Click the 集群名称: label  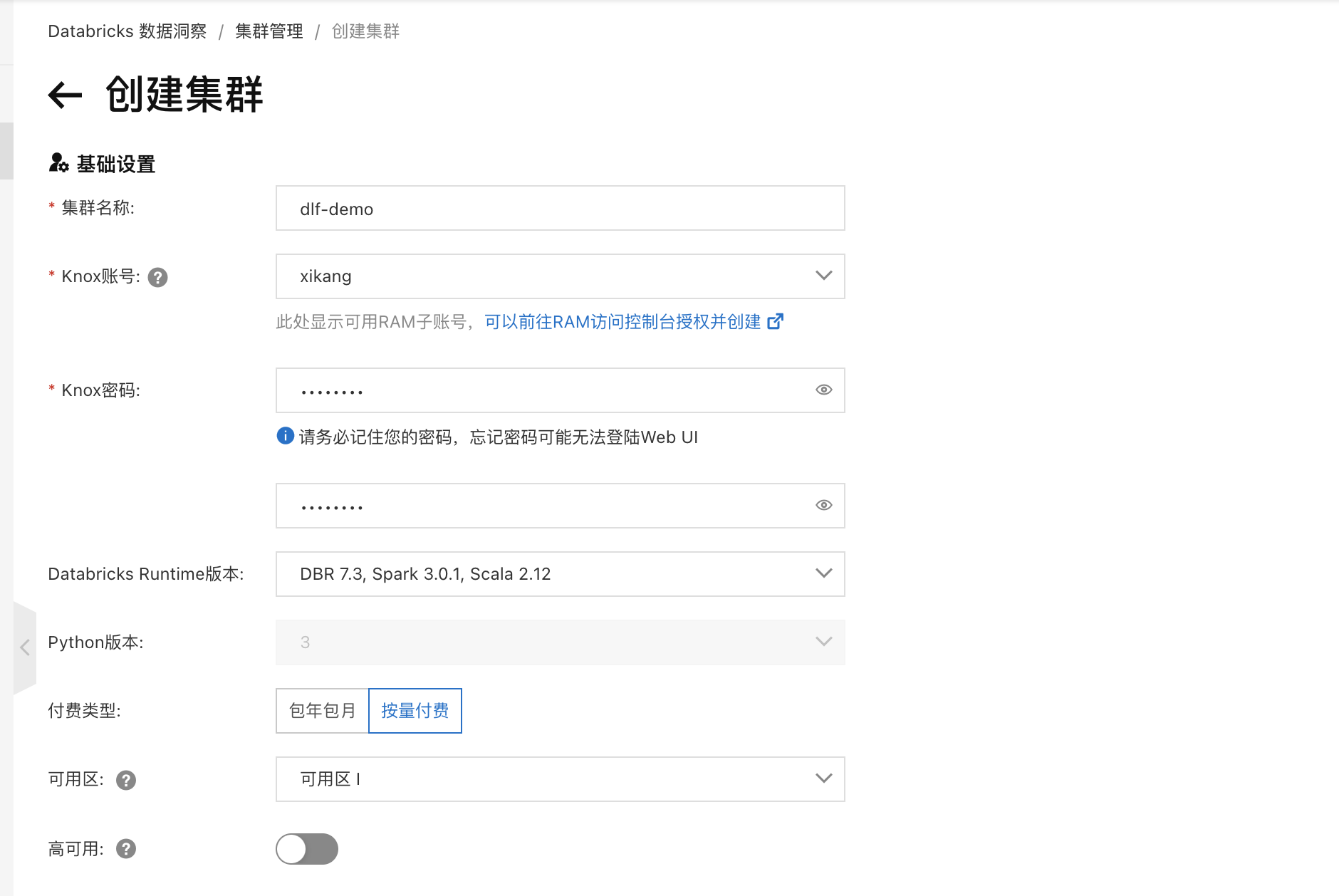(98, 208)
